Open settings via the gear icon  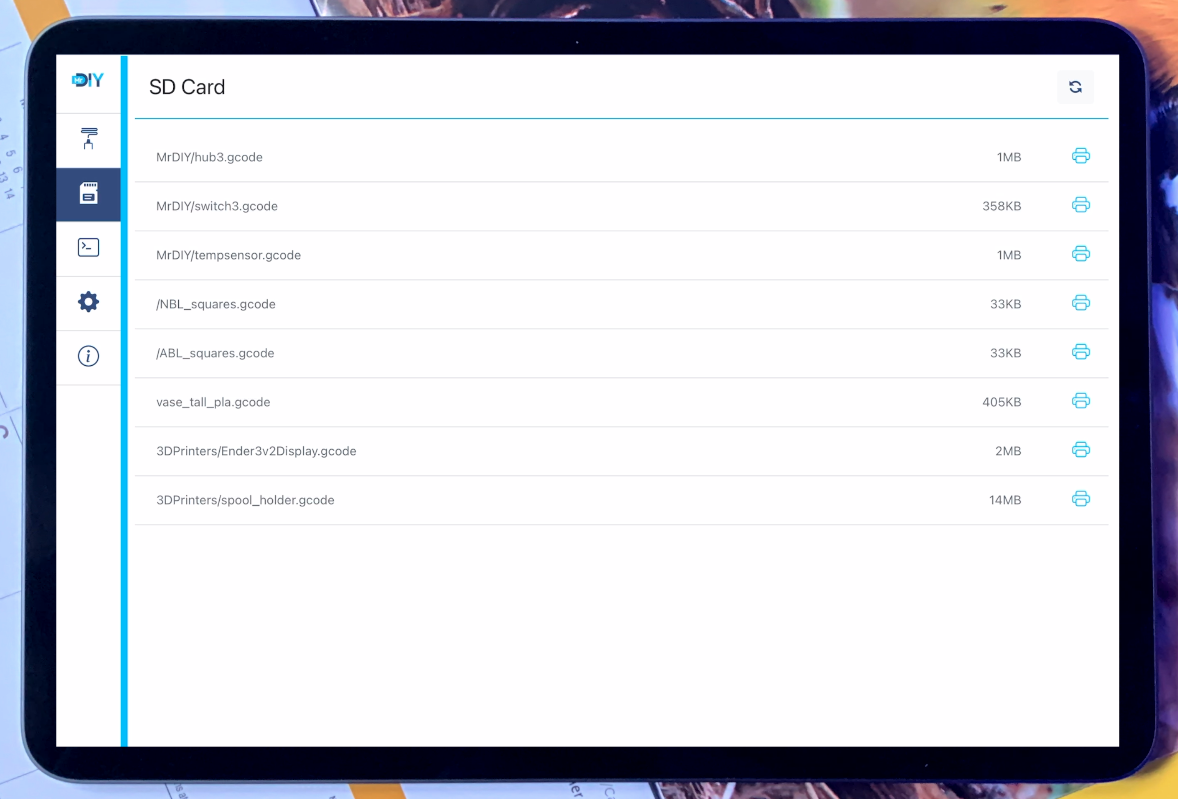[x=89, y=302]
